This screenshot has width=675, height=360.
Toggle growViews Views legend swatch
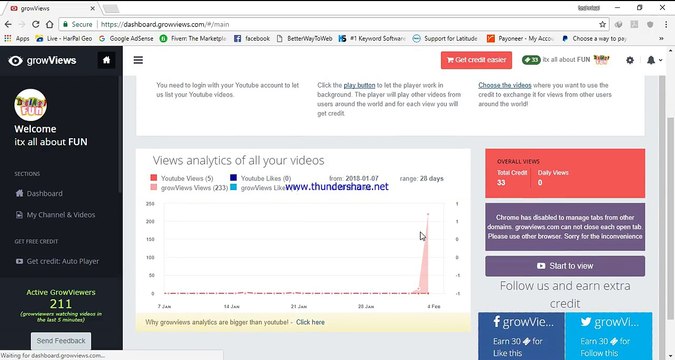tap(154, 188)
